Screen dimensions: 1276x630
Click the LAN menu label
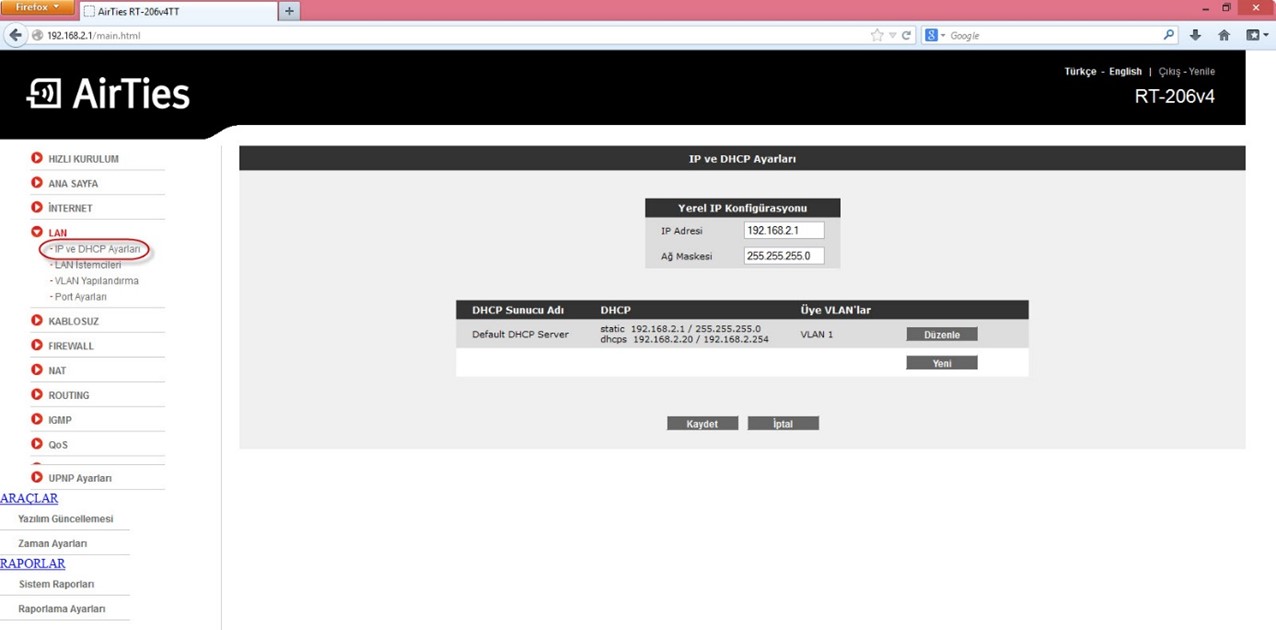(x=57, y=233)
